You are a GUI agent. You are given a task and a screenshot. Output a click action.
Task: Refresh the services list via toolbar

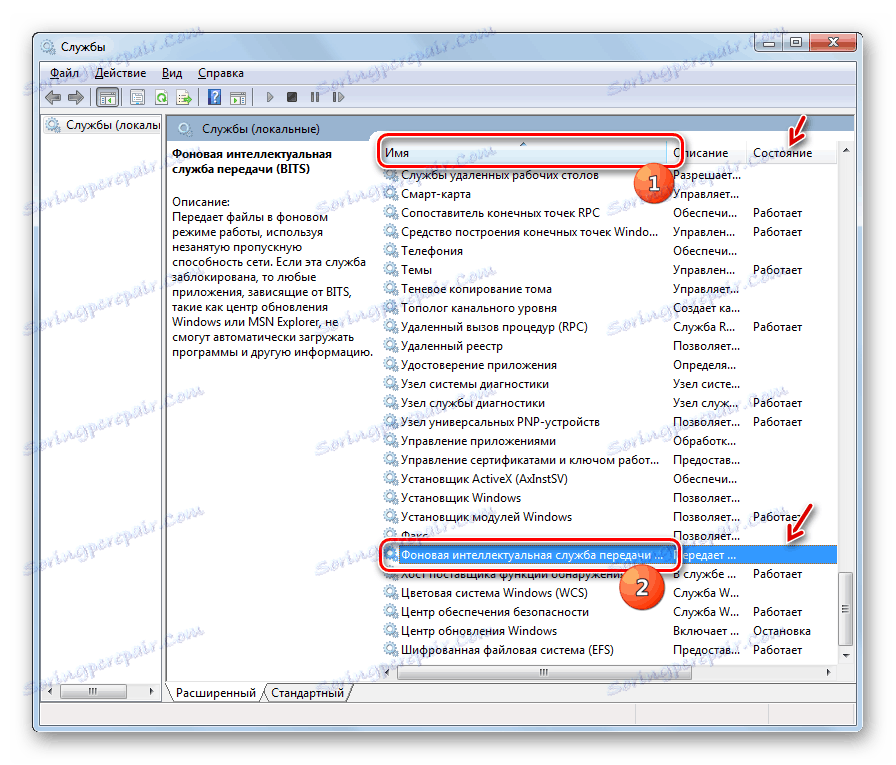[161, 98]
